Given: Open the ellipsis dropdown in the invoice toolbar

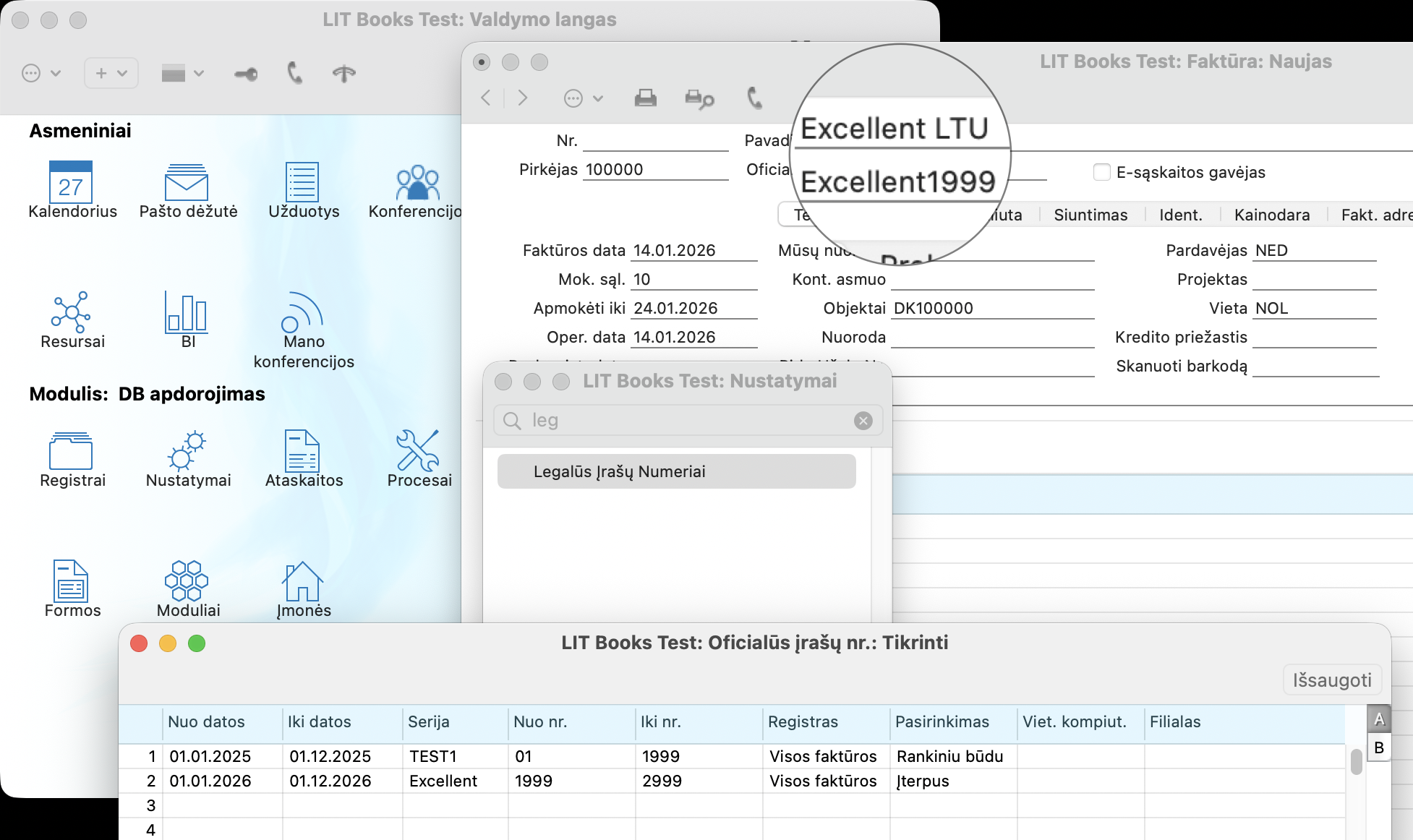Looking at the screenshot, I should point(583,98).
